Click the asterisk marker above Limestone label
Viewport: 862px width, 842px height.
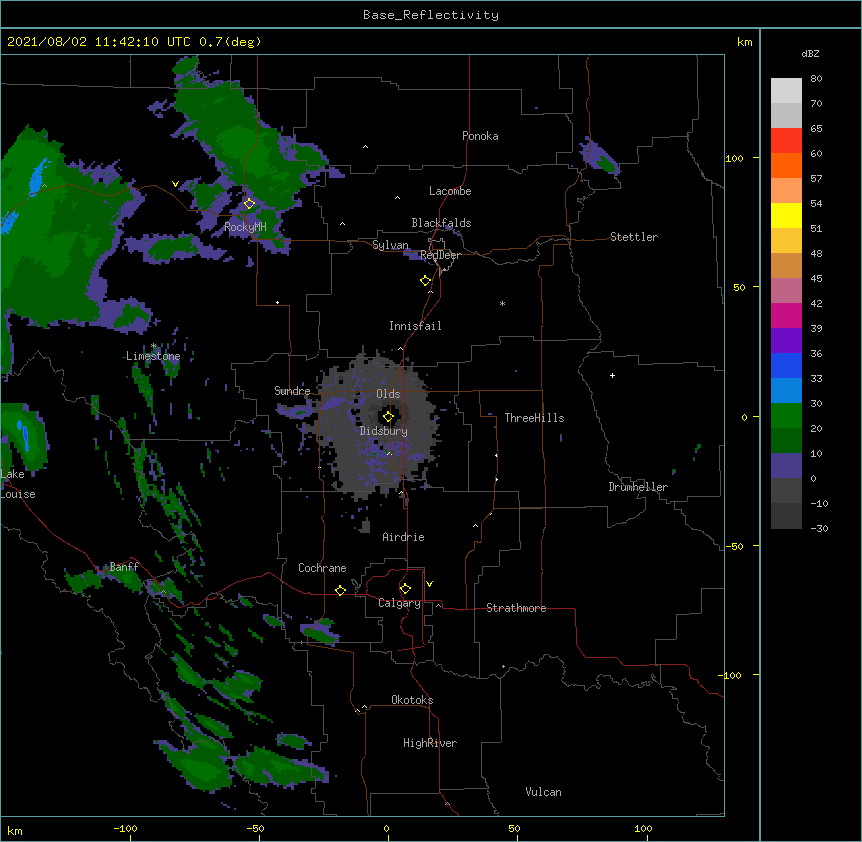pos(153,346)
